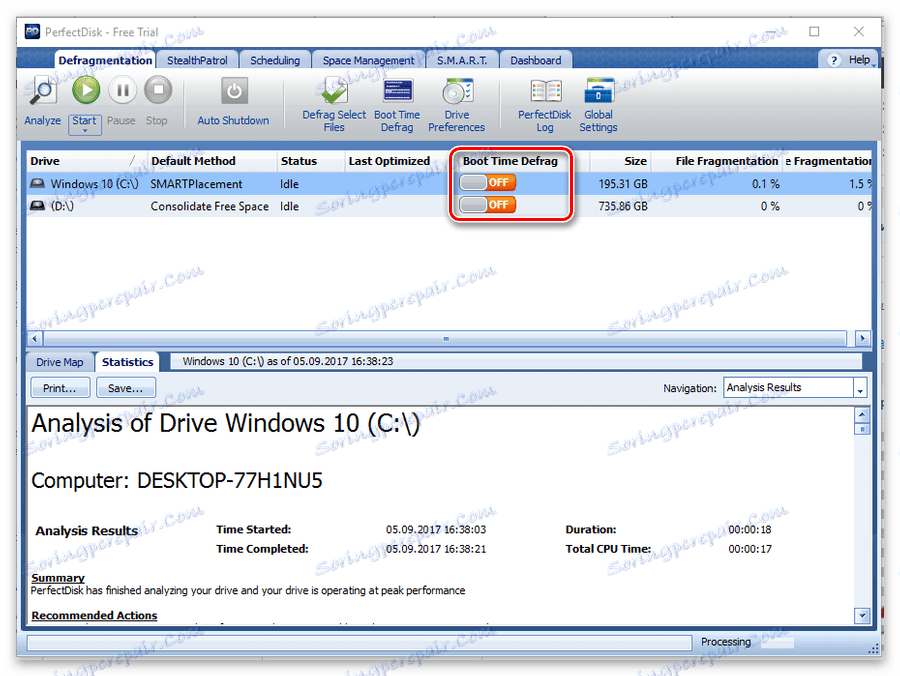Viewport: 900px width, 676px height.
Task: Click the Summary heading in report
Action: (58, 578)
